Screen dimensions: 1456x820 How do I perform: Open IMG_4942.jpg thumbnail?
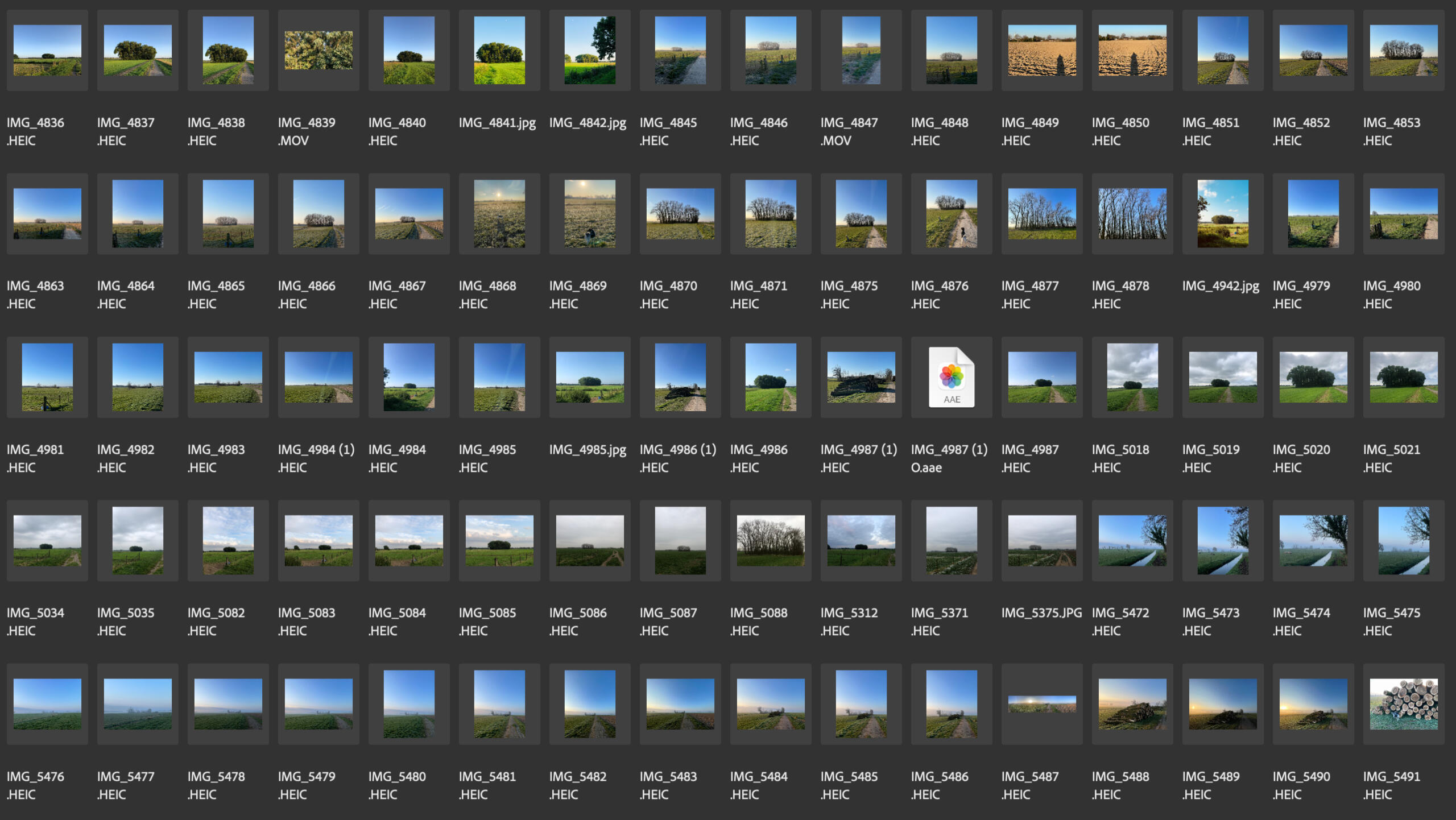pos(1222,214)
